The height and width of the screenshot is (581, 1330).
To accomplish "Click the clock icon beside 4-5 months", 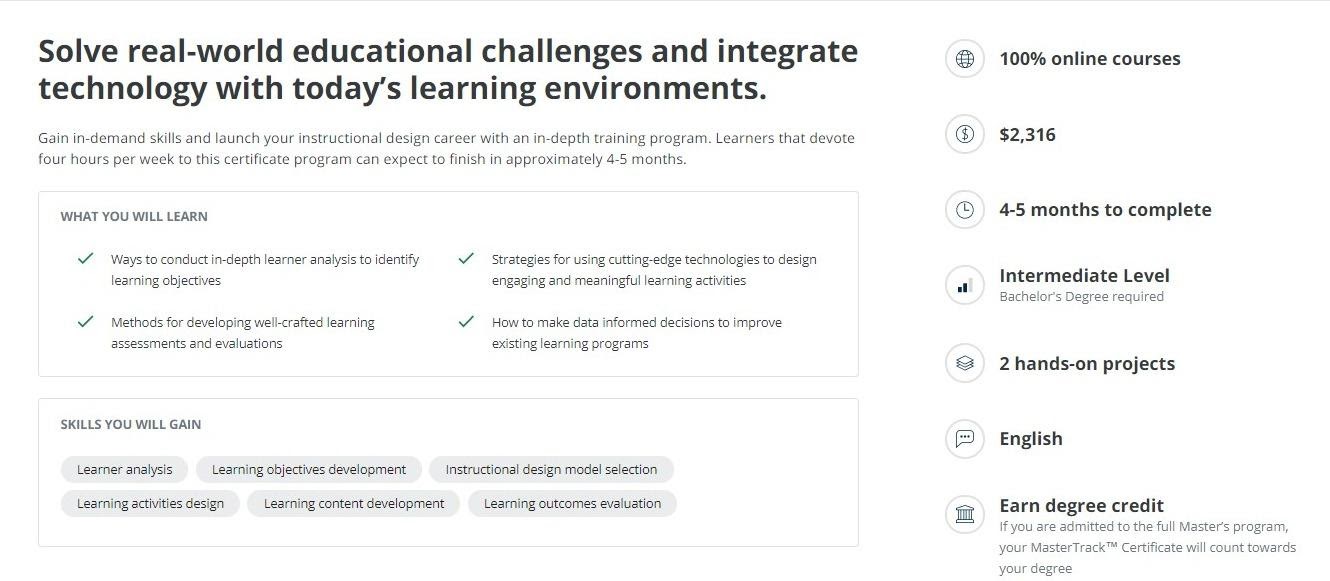I will [965, 210].
